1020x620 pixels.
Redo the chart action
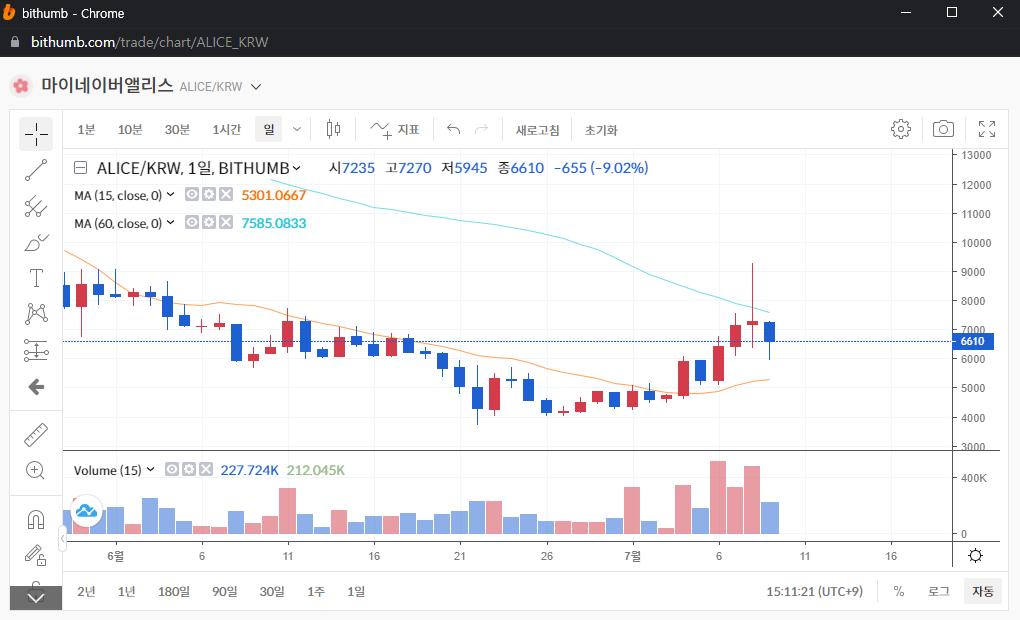tap(481, 129)
